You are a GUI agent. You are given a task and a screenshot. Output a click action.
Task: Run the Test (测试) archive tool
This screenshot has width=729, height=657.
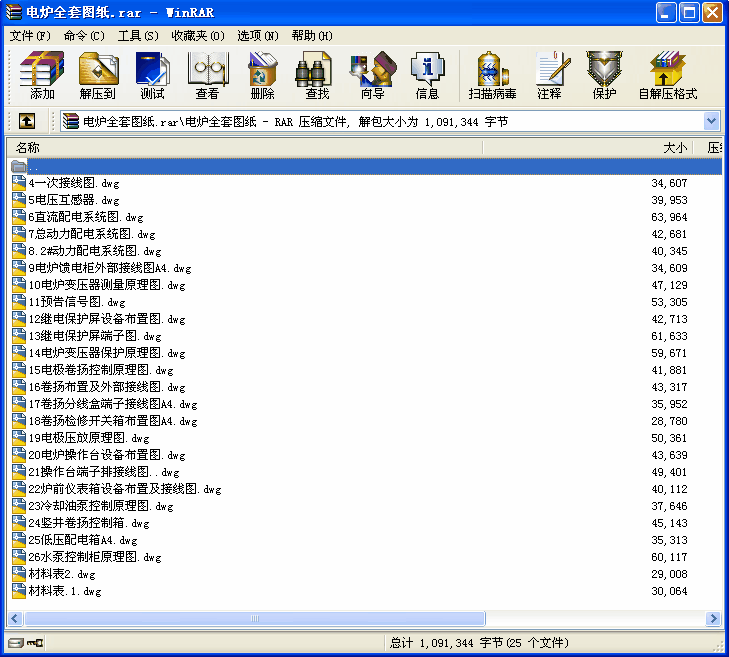pyautogui.click(x=152, y=75)
